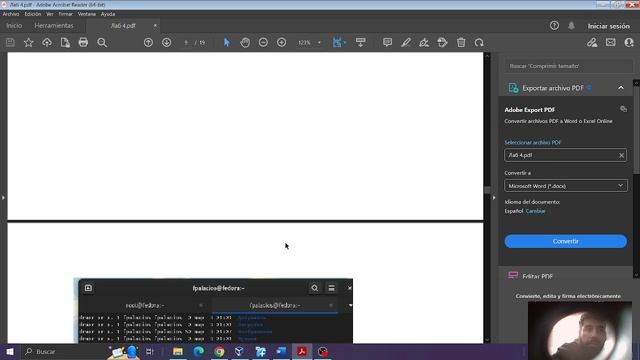Collapse the Exportar archivo PDF section
640x360 pixels.
pos(621,88)
